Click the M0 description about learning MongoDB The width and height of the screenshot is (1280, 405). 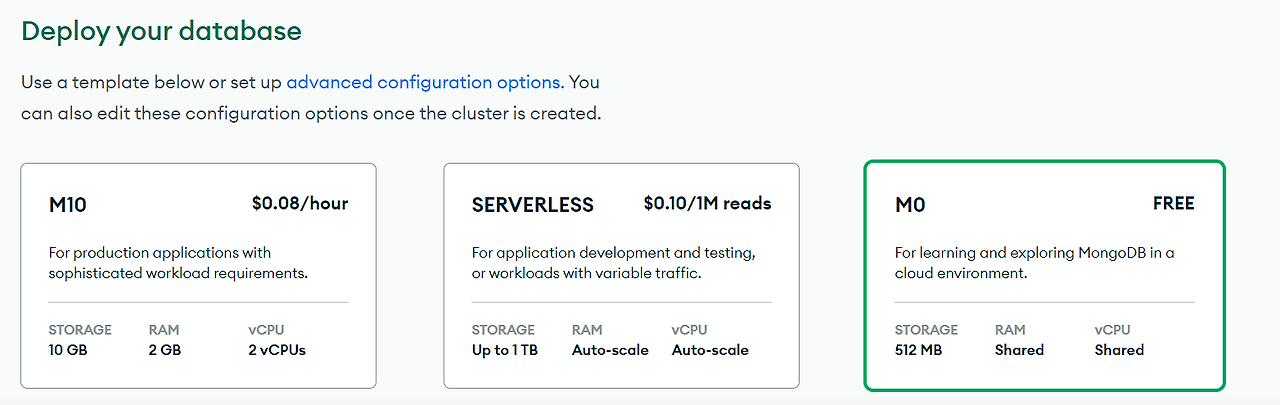(1035, 262)
